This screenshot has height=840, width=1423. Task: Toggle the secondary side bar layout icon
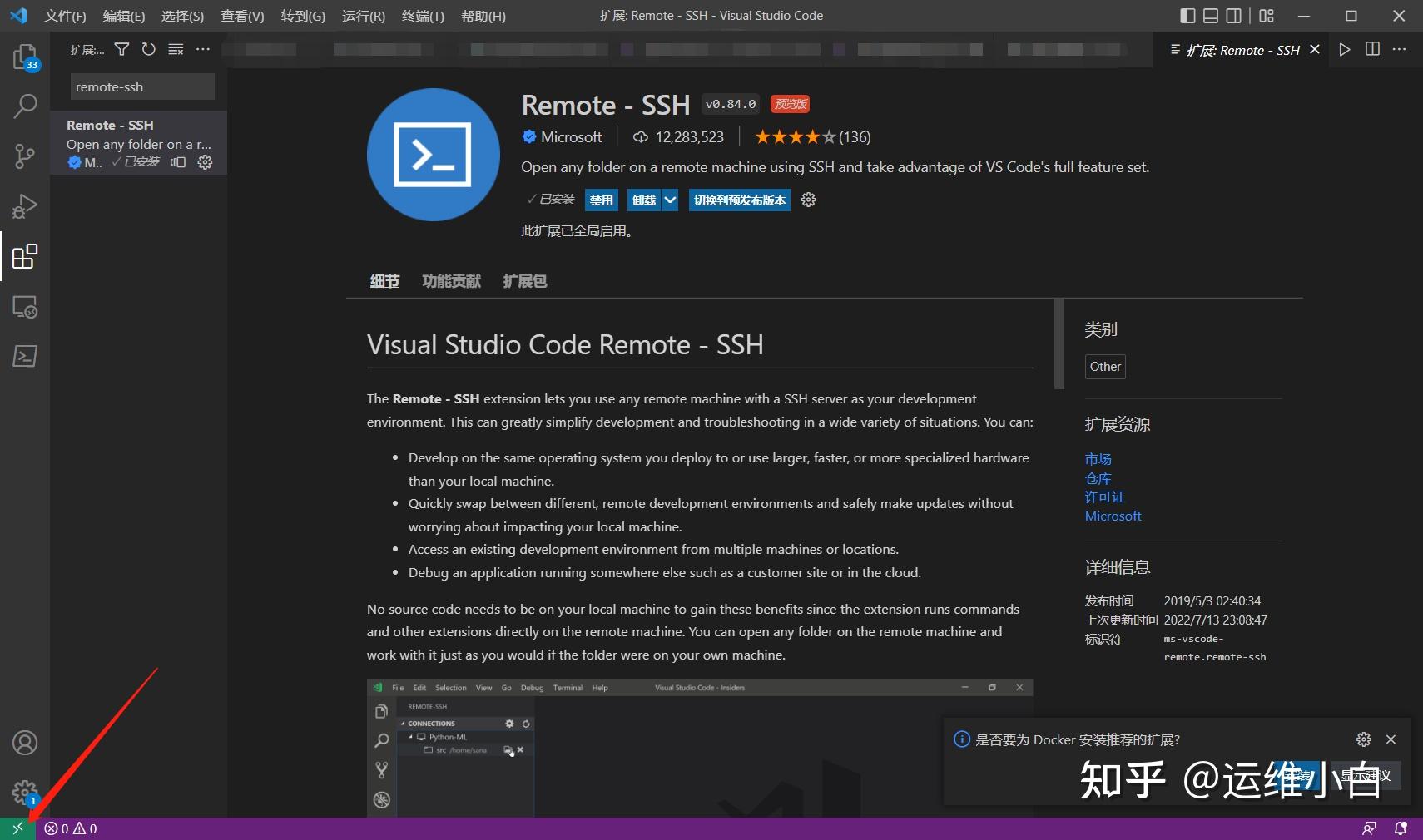coord(1234,16)
